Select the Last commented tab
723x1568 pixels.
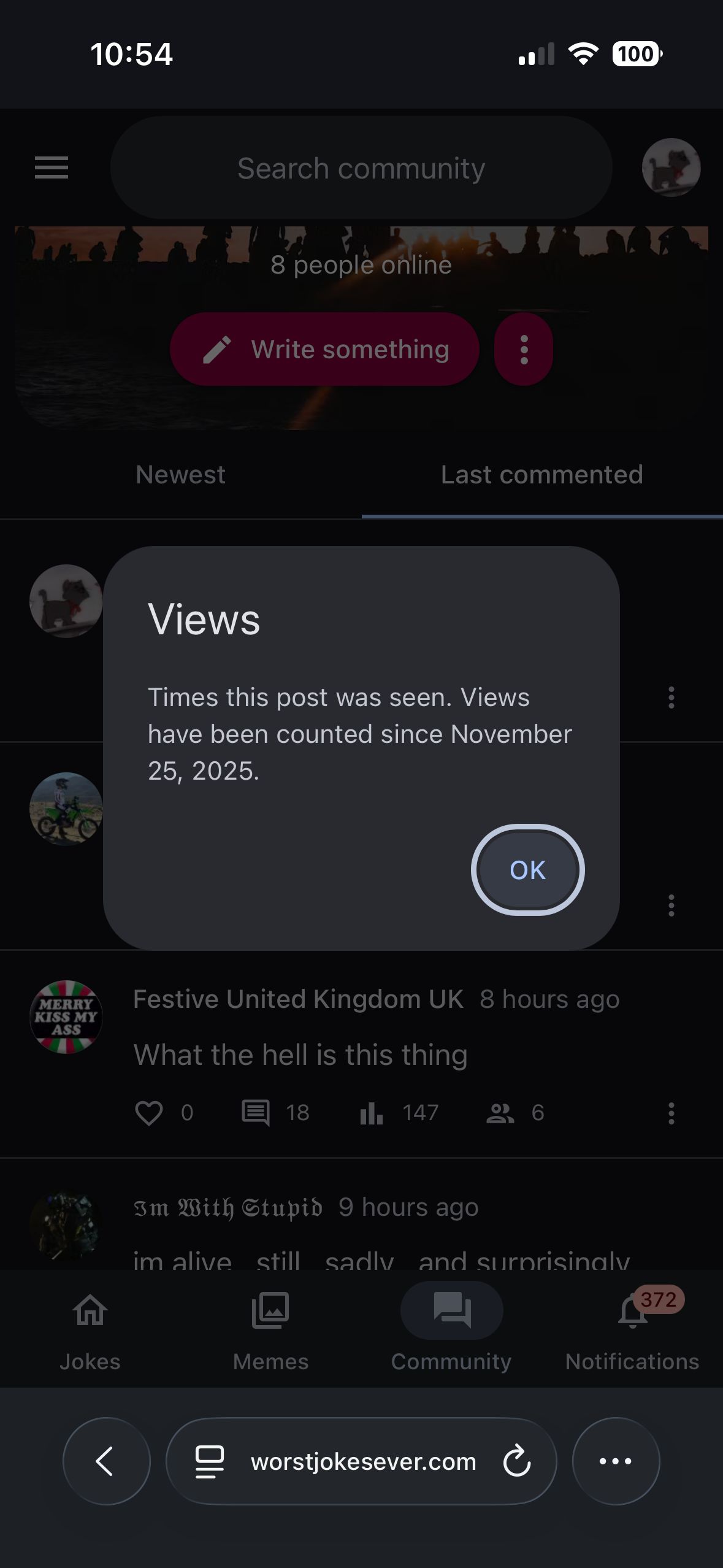point(541,475)
